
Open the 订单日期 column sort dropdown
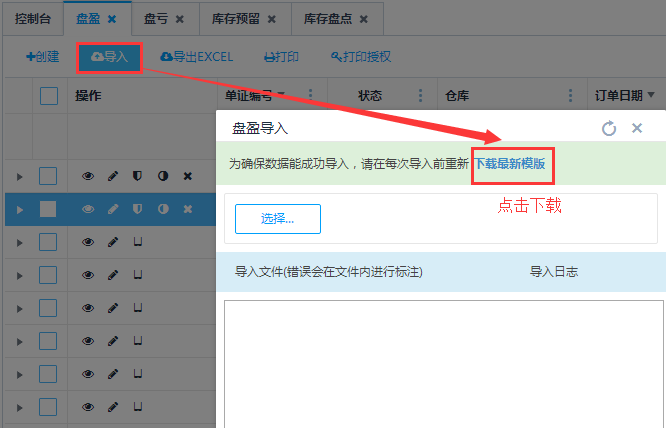point(651,96)
